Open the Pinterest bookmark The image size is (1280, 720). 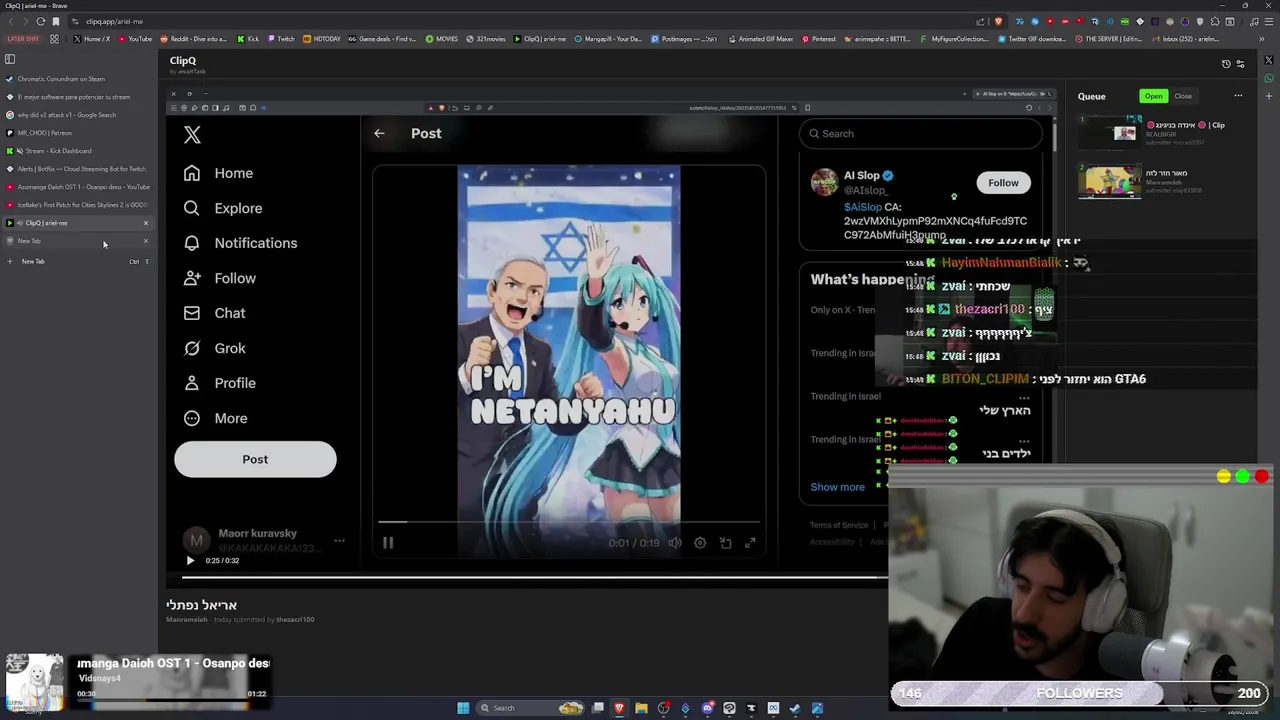click(x=818, y=39)
